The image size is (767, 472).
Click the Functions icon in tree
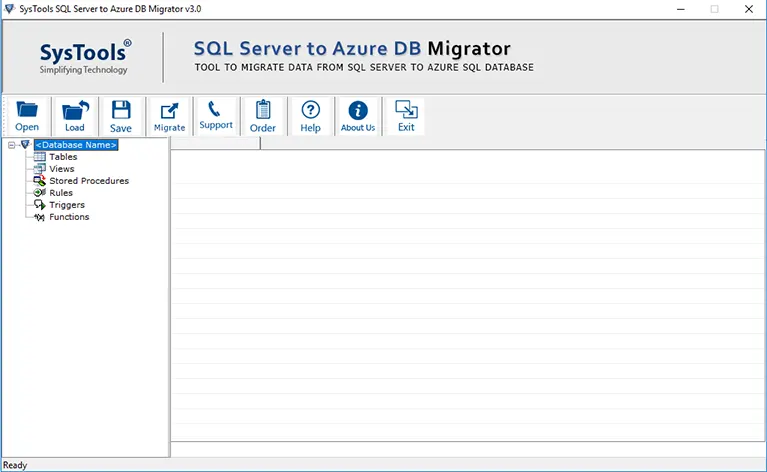40,217
